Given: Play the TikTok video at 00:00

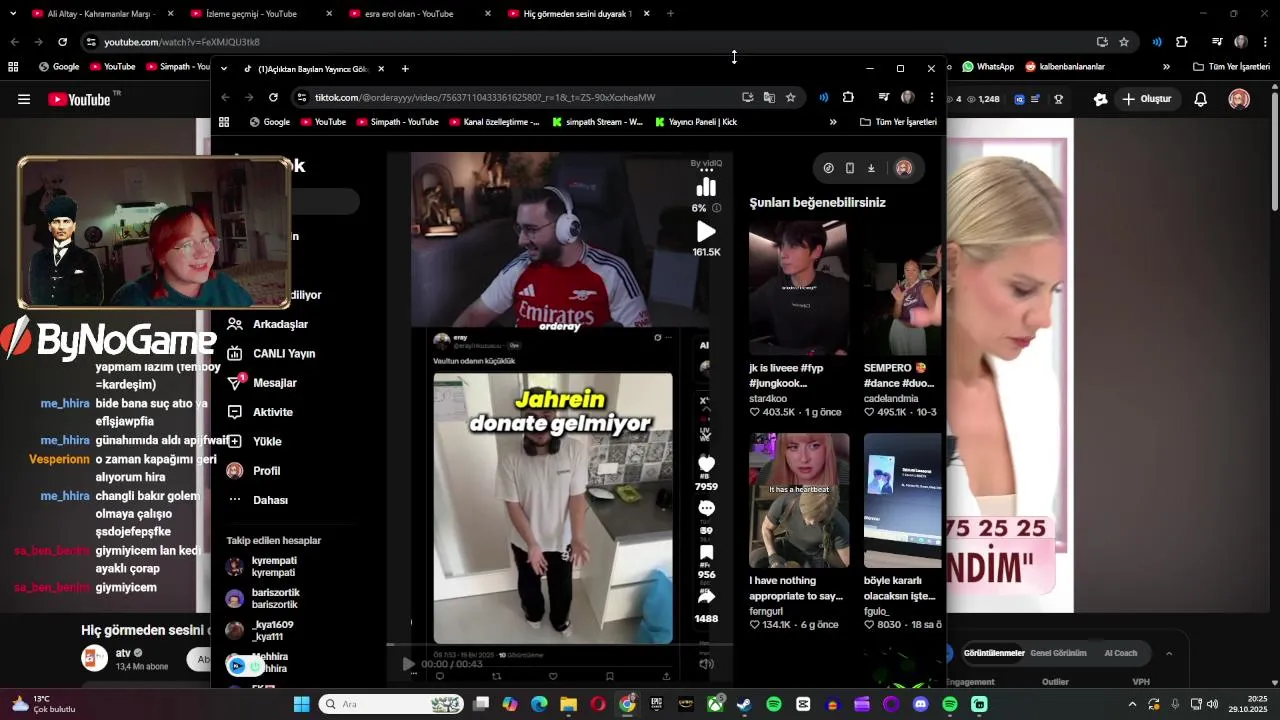Looking at the screenshot, I should point(408,664).
